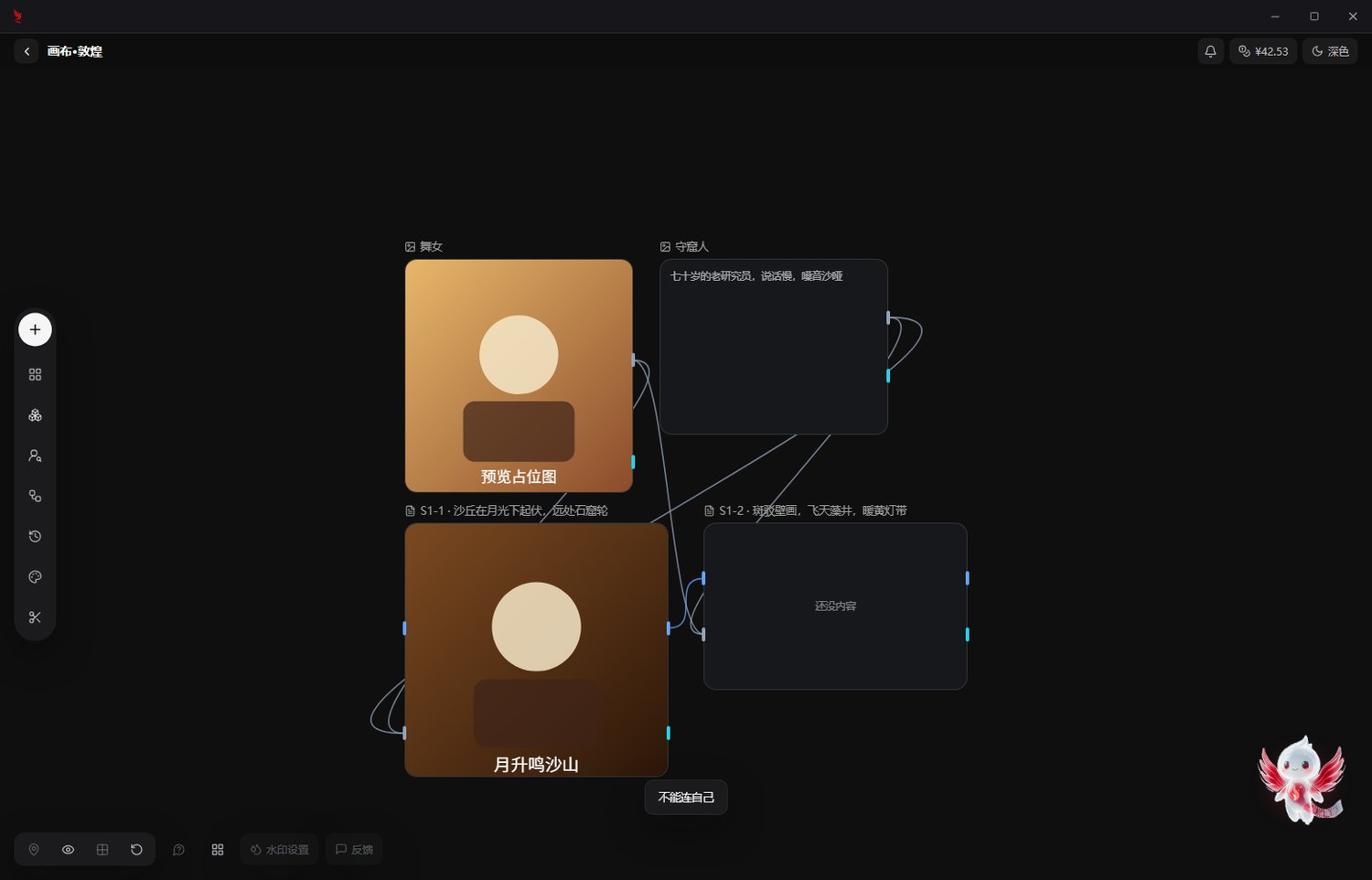Open the ¥42.53 balance button
This screenshot has width=1372, height=880.
coord(1263,51)
